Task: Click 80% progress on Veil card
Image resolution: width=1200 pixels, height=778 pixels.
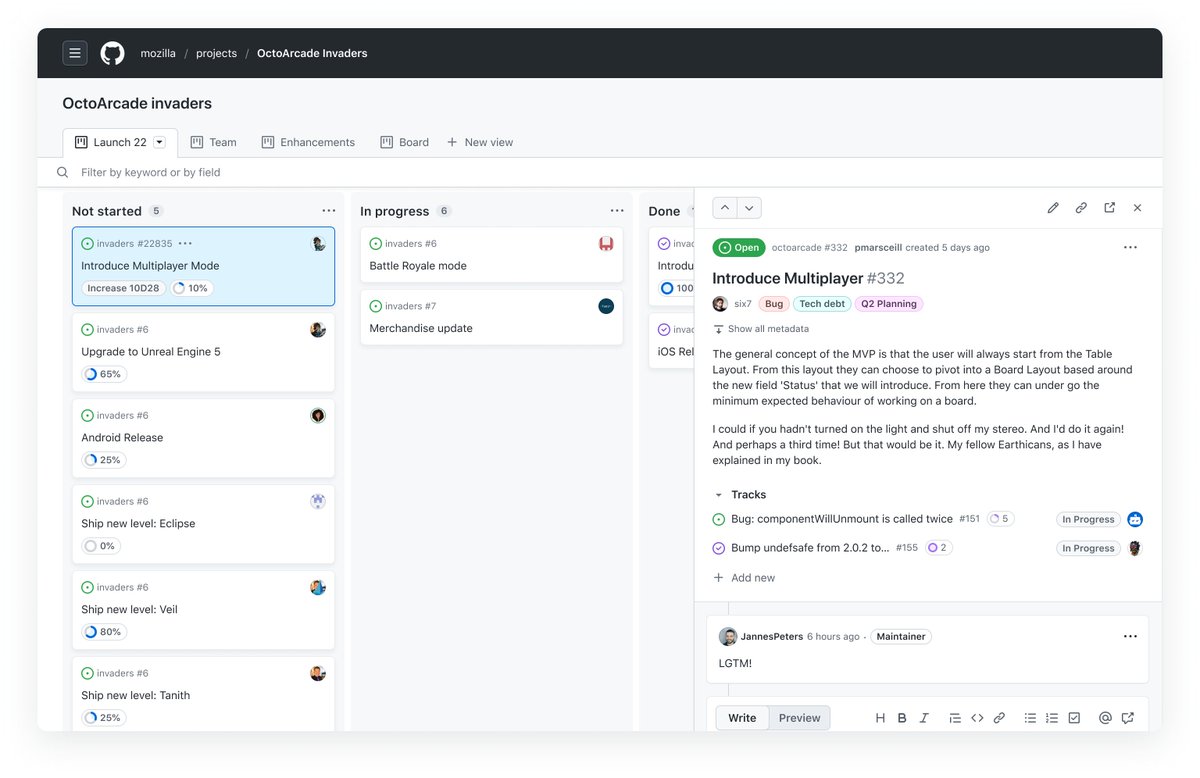Action: click(104, 632)
